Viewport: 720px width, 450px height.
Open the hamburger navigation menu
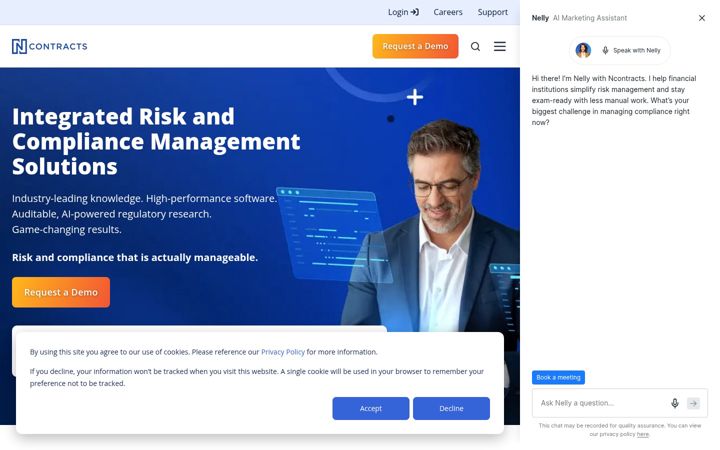pyautogui.click(x=500, y=46)
